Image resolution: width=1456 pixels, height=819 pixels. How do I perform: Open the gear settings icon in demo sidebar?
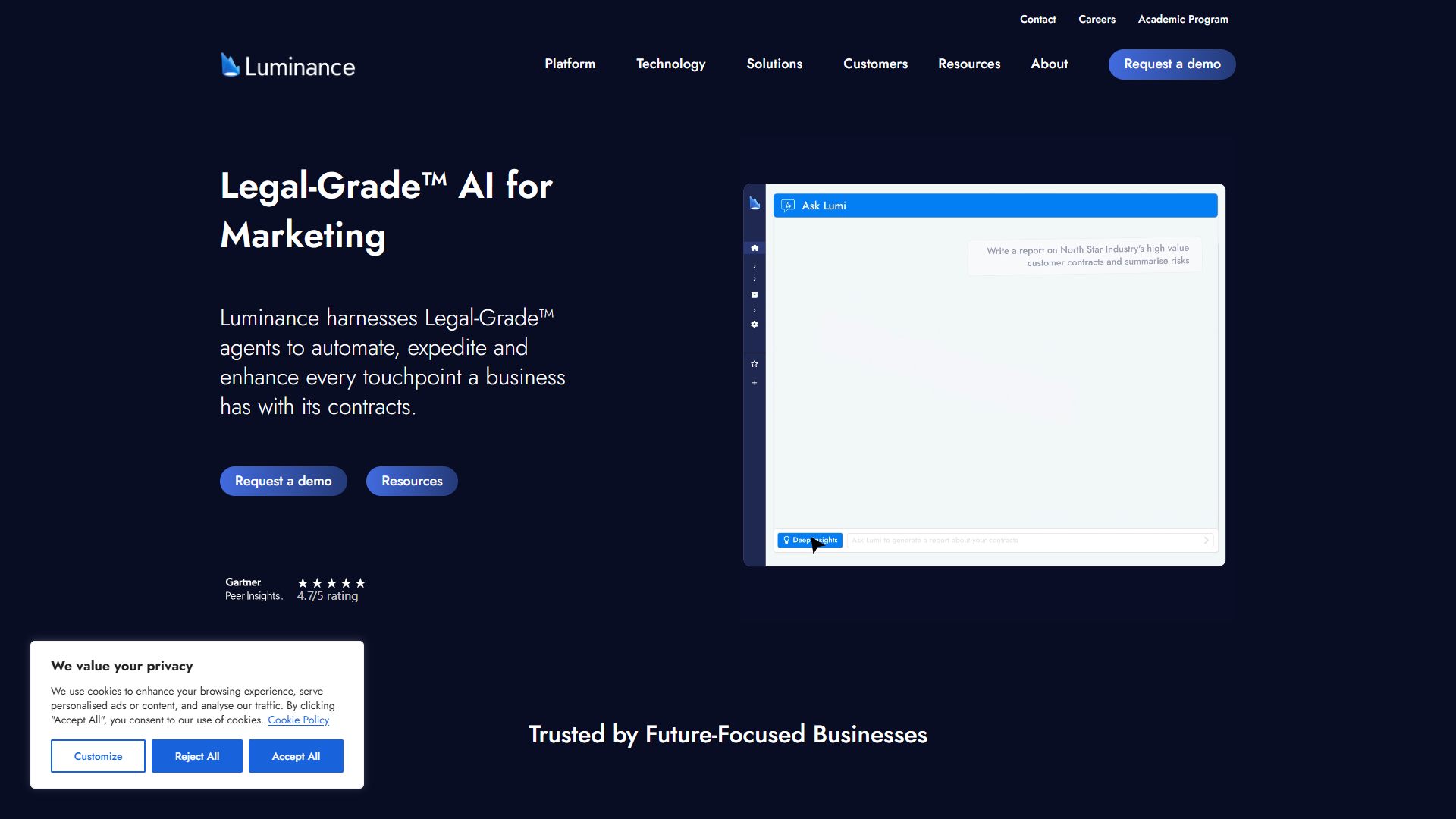pos(755,325)
